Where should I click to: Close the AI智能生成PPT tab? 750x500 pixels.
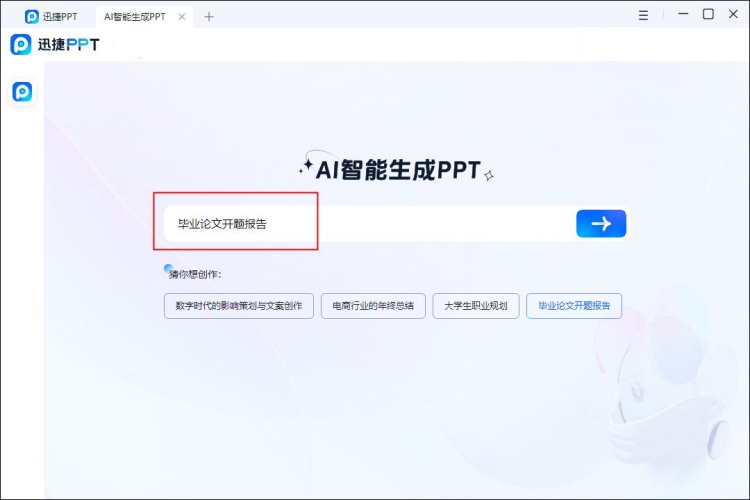pos(182,17)
